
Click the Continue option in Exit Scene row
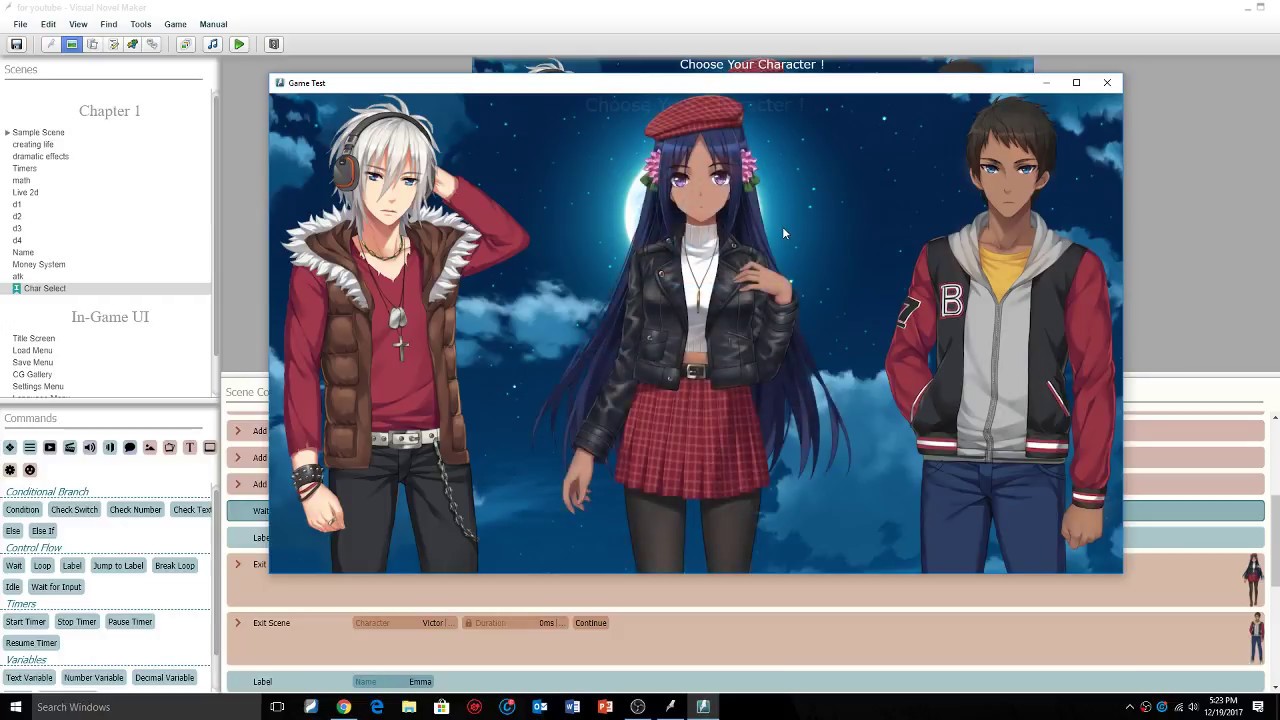tap(591, 623)
